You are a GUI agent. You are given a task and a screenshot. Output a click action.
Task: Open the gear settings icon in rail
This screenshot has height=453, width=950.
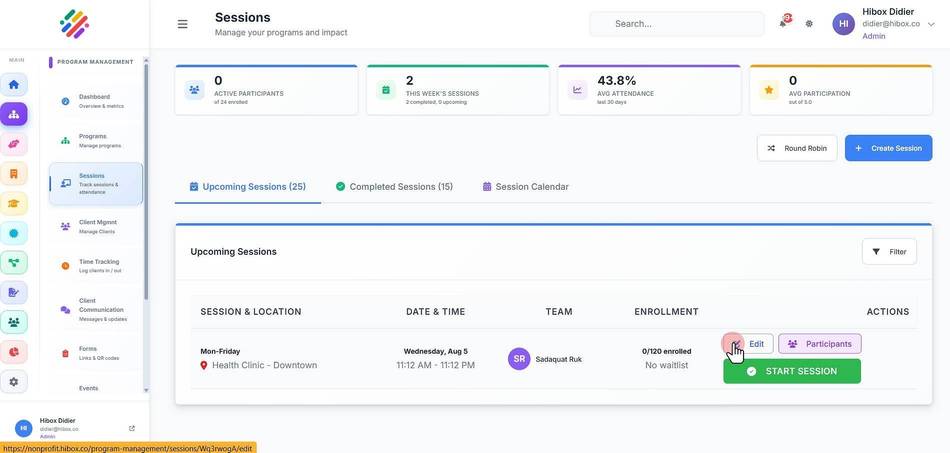[x=13, y=382]
